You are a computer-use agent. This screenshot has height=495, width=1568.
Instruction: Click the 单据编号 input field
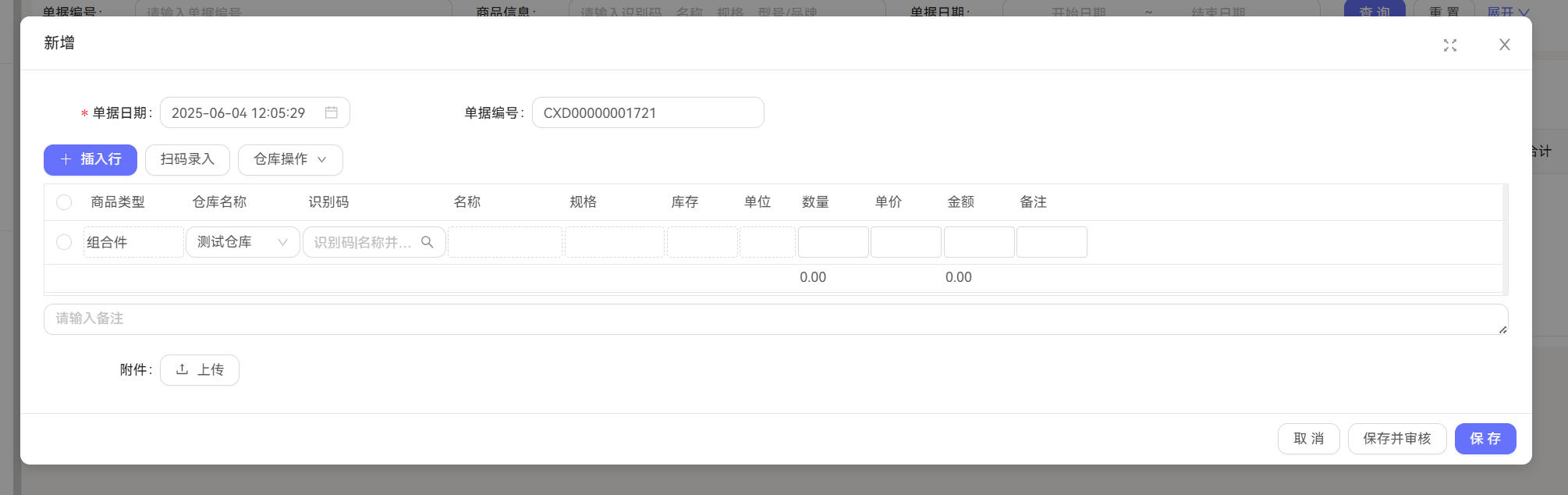point(647,112)
